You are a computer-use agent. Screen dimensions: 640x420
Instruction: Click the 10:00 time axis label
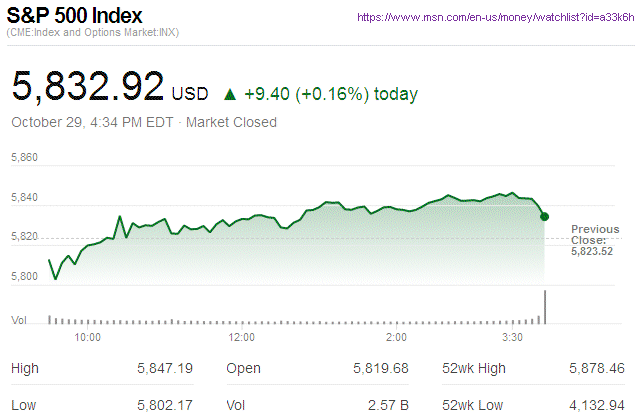tap(88, 338)
